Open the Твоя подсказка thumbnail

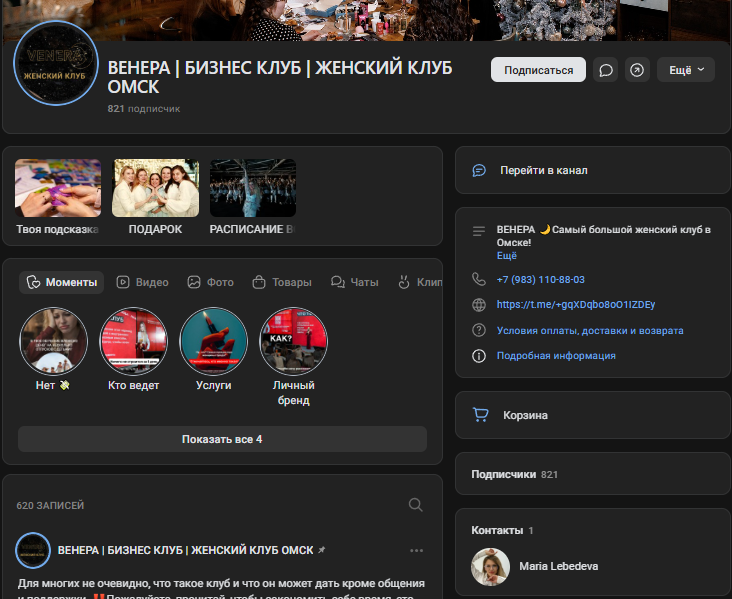[x=58, y=188]
